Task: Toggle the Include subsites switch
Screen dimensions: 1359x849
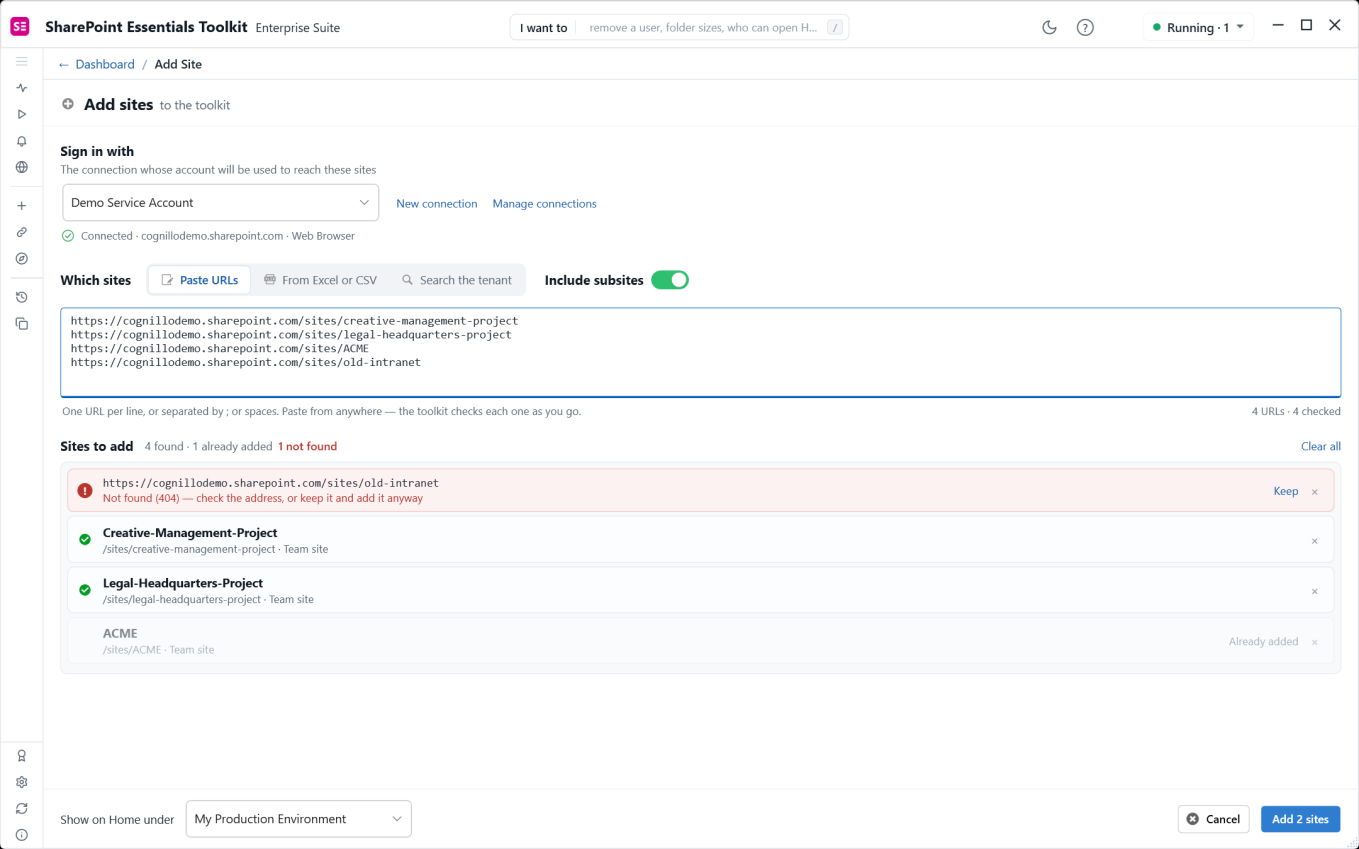Action: (670, 280)
